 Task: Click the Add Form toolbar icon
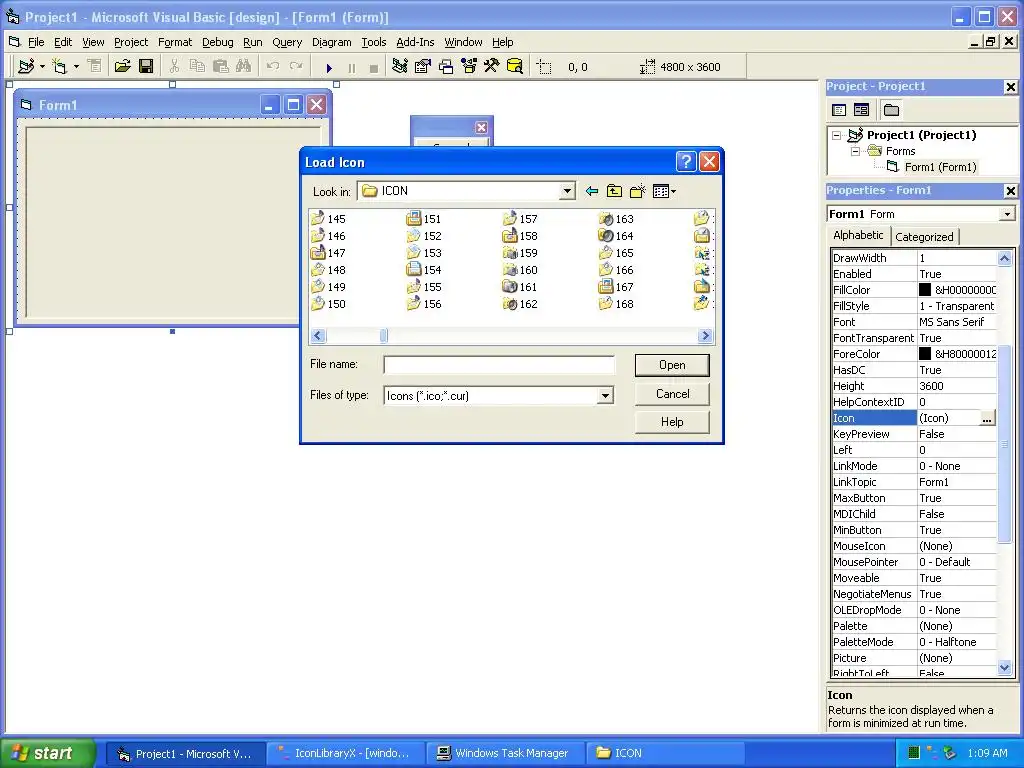coord(59,67)
